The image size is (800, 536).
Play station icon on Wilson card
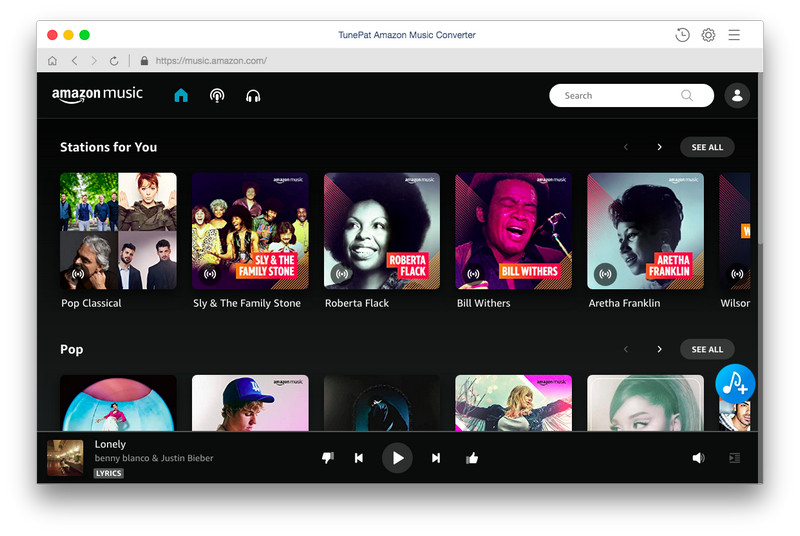tap(737, 274)
